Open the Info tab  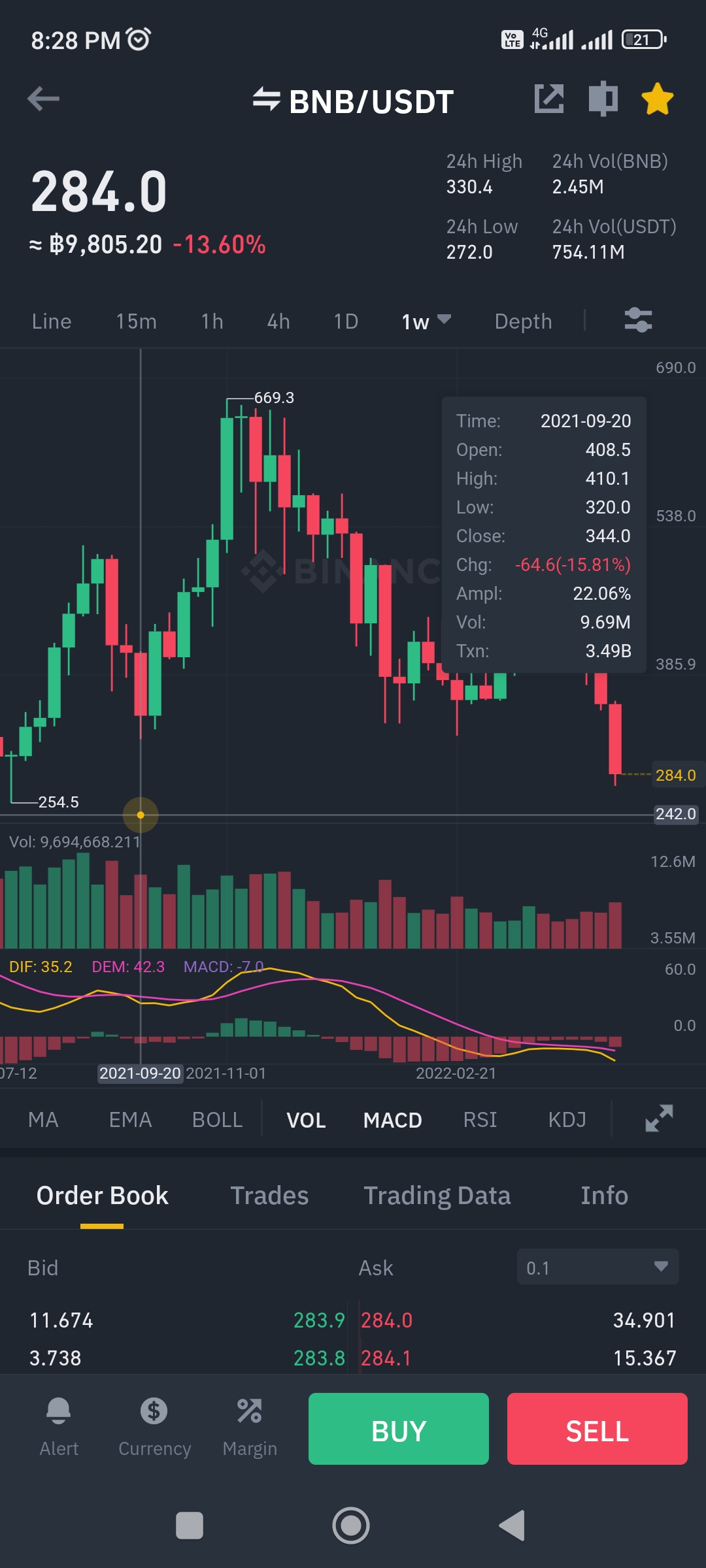click(604, 1196)
